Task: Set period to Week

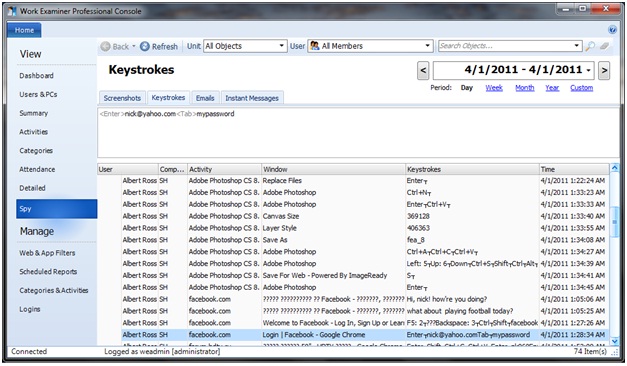Action: point(494,88)
